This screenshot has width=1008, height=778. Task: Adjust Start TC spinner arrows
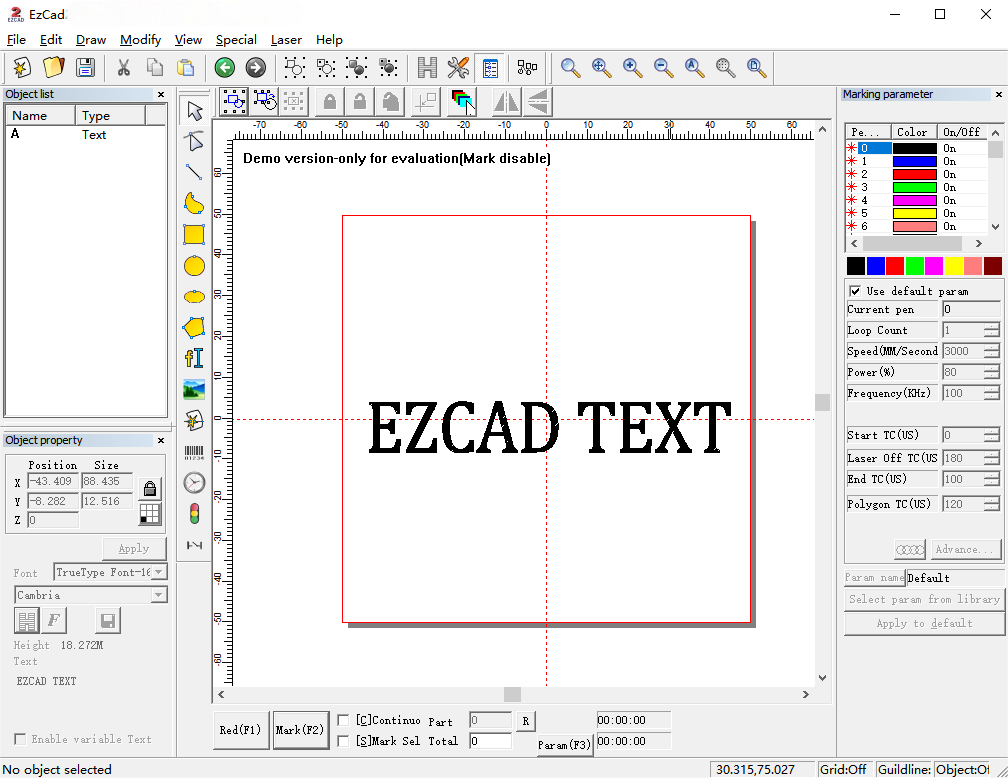991,435
